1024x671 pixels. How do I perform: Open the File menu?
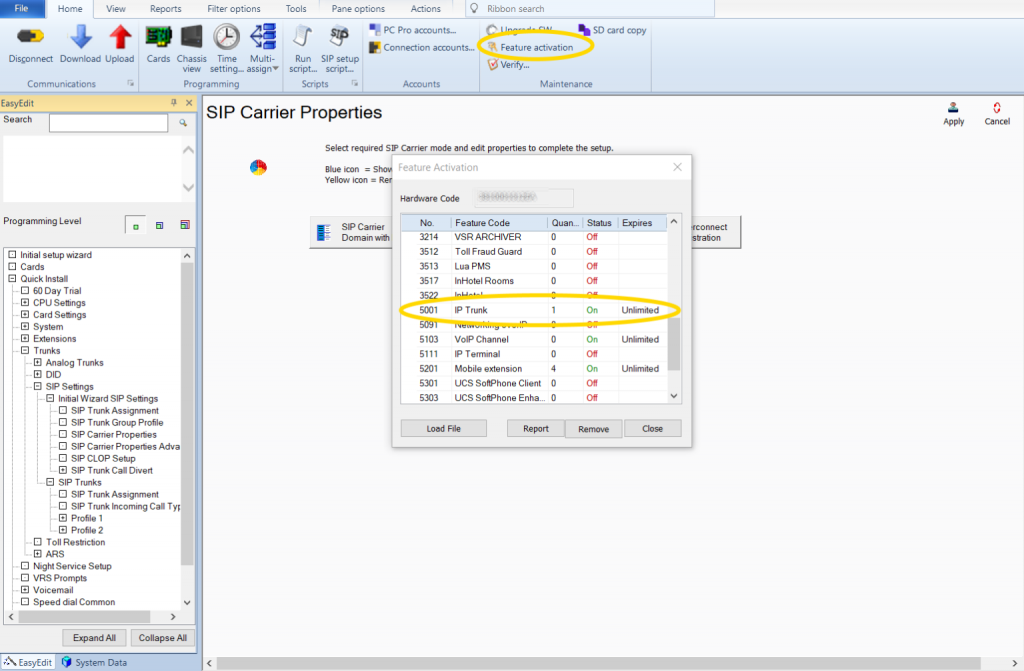pyautogui.click(x=21, y=9)
